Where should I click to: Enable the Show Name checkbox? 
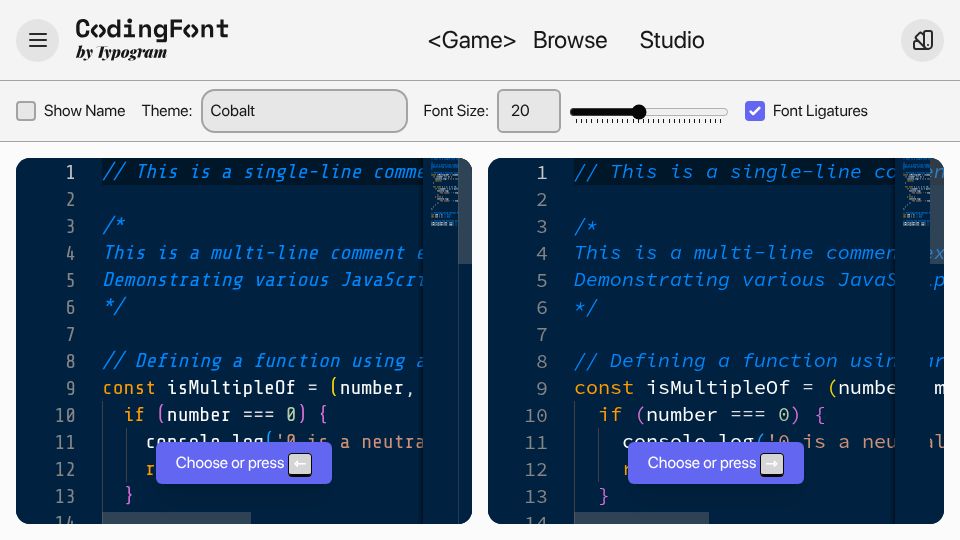click(26, 111)
